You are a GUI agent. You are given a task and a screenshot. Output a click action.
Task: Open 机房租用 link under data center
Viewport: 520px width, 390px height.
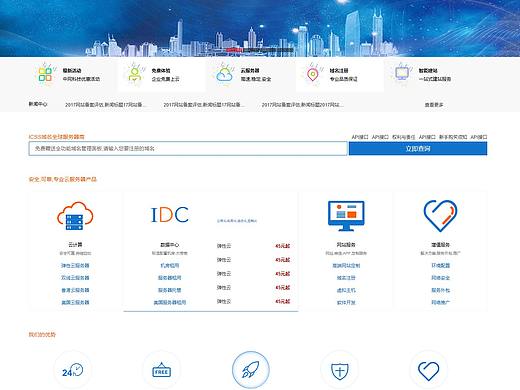click(170, 265)
